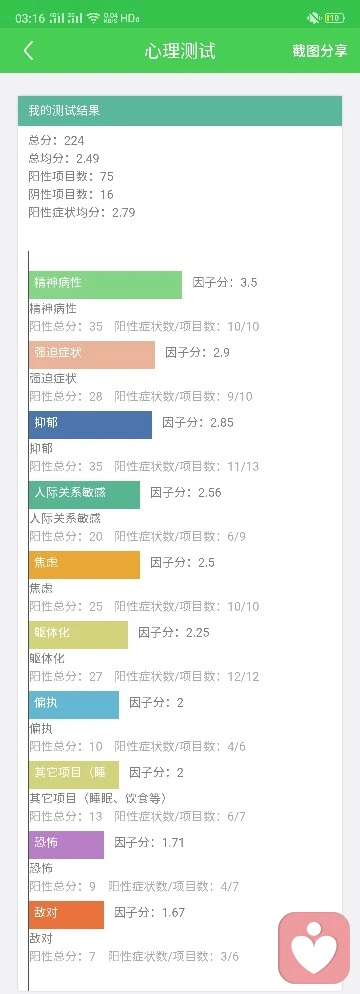
Task: Click the orange-red 敌对 bar
Action: [x=67, y=915]
